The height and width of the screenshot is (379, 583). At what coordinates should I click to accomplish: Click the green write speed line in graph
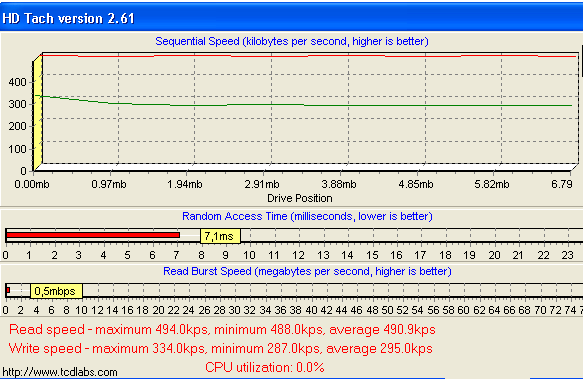click(303, 105)
